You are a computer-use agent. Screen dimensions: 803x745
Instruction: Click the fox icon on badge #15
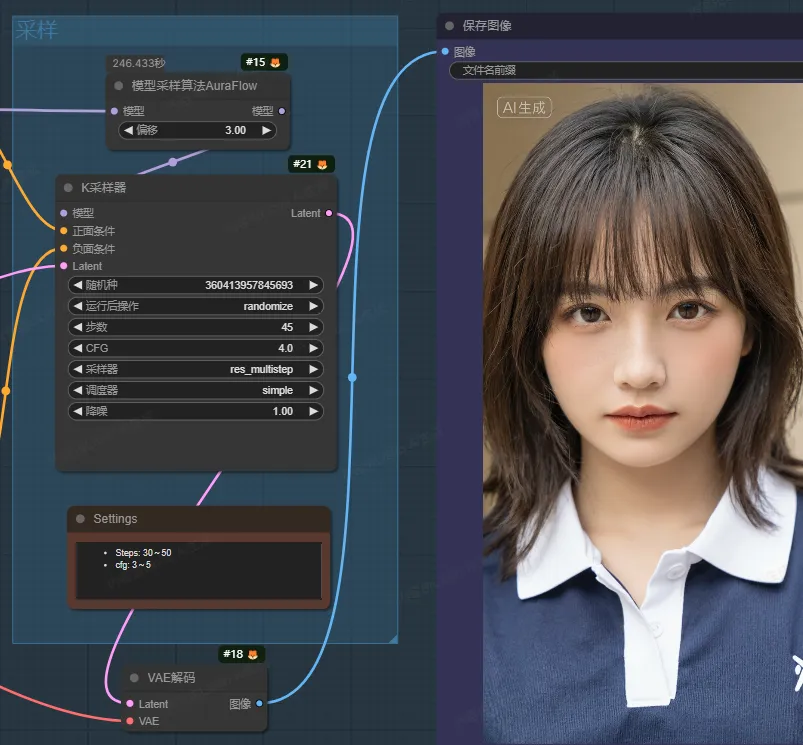275,63
